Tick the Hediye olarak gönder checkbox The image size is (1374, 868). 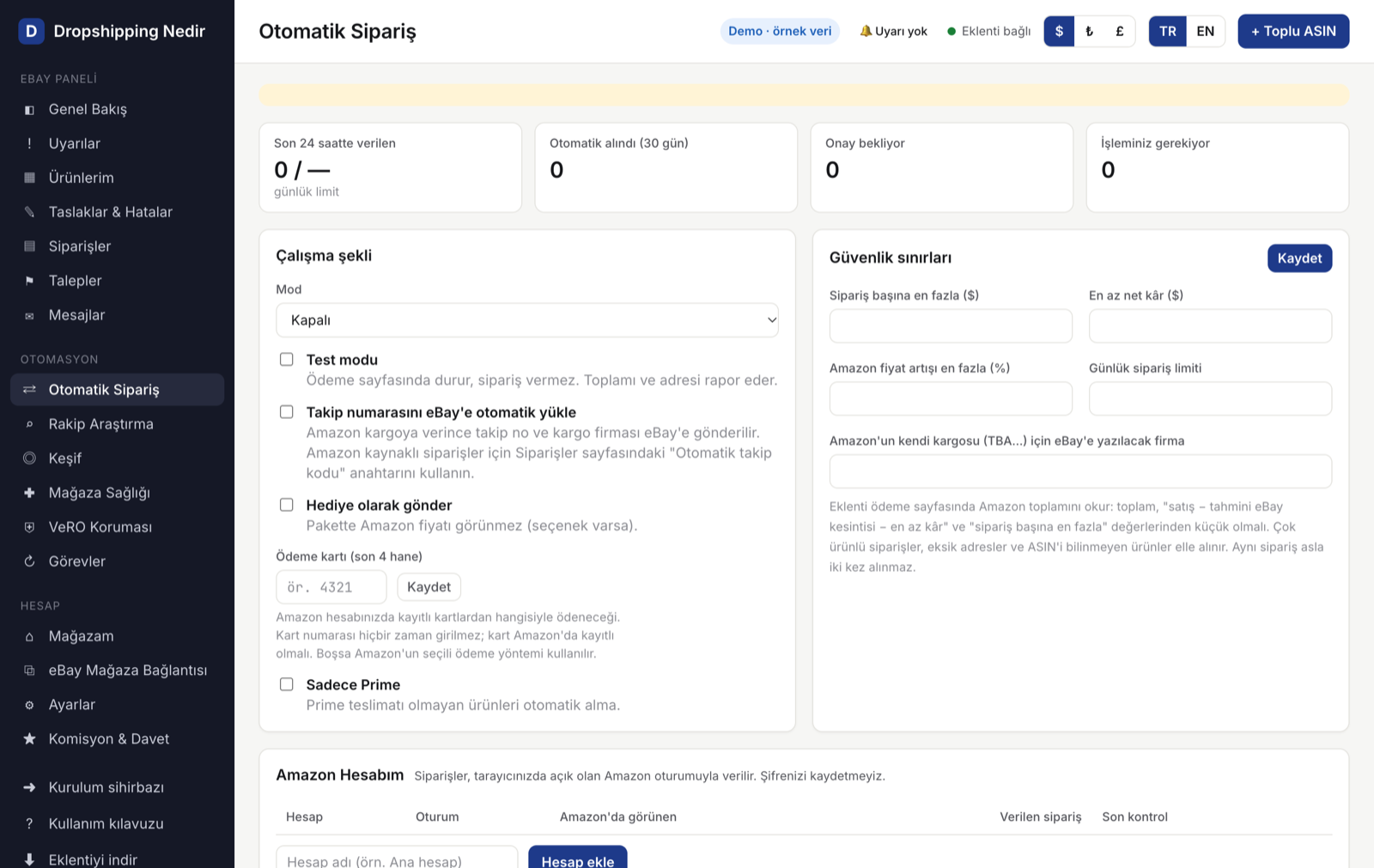287,505
